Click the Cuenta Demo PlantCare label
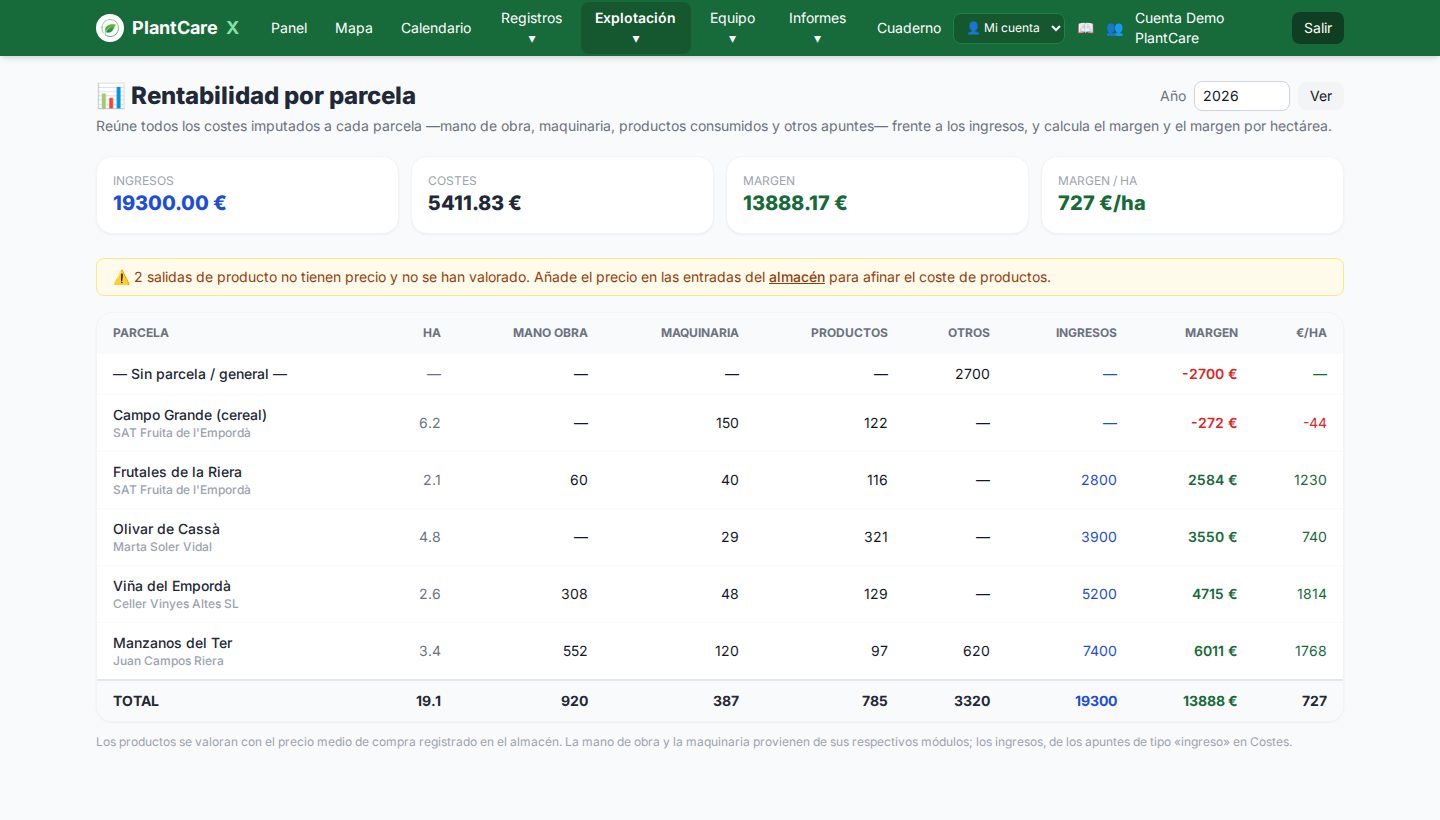This screenshot has height=820, width=1440. tap(1179, 28)
